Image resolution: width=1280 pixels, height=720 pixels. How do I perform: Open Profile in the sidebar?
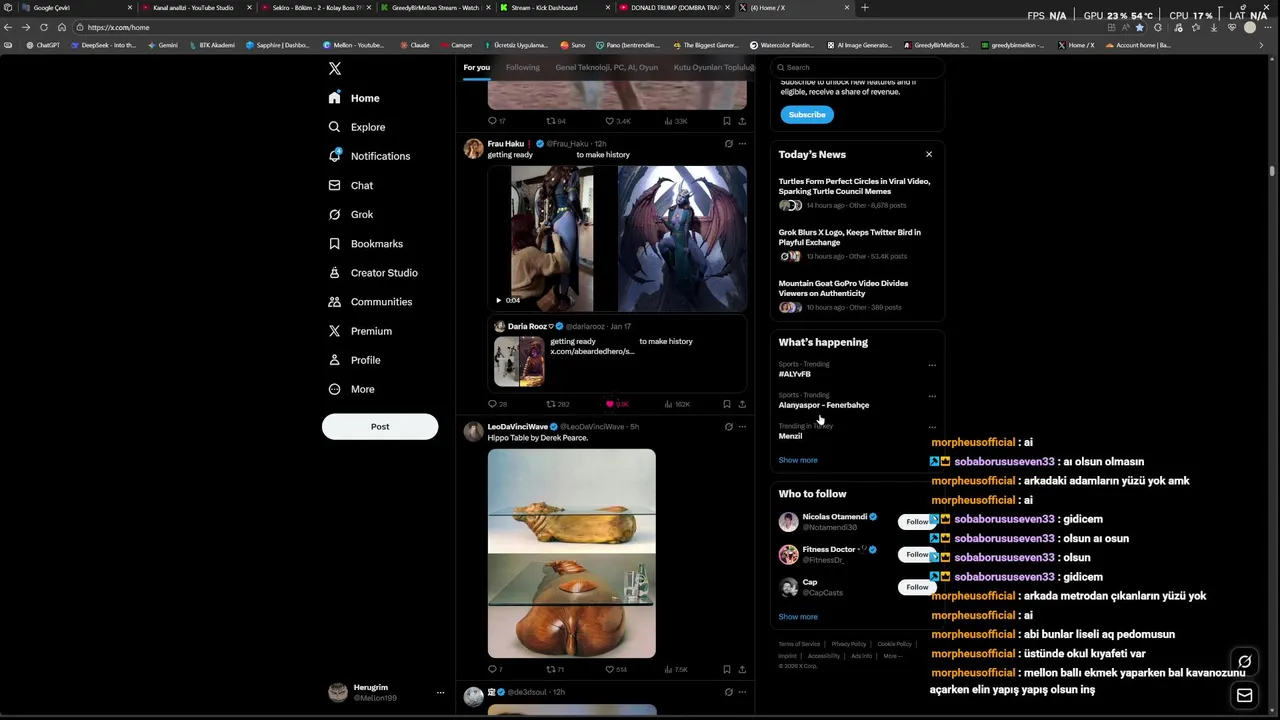[354, 360]
